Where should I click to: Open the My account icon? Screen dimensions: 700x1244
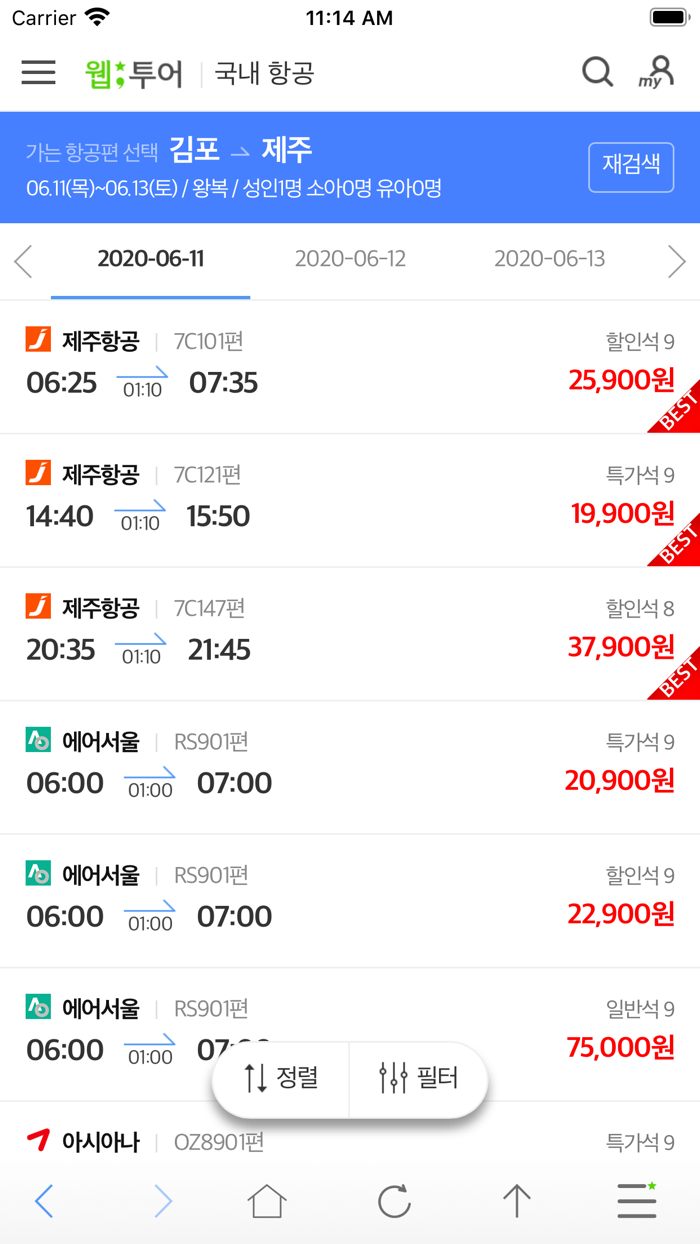655,71
